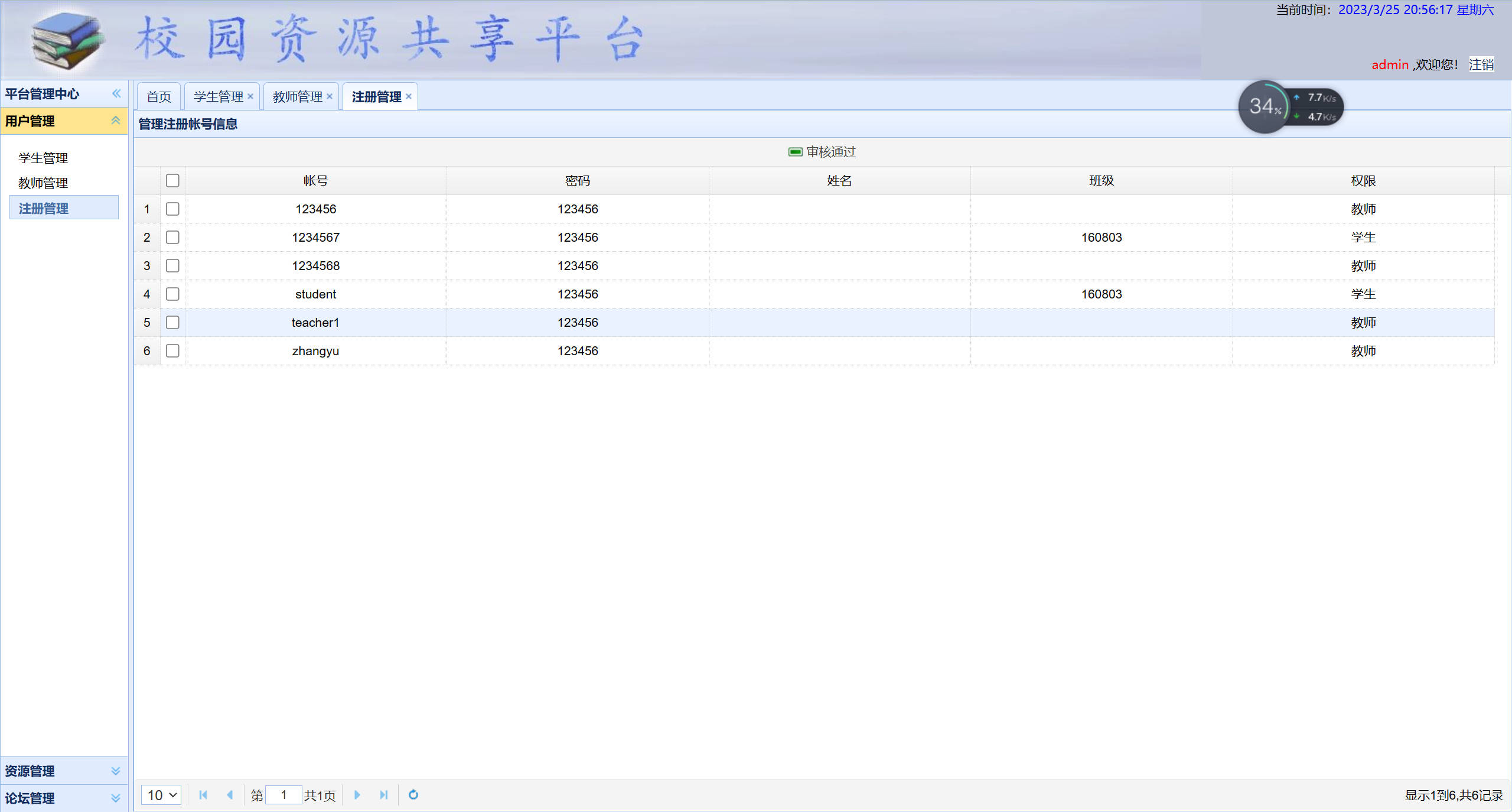Click the page number input field
The image size is (1512, 812).
pyautogui.click(x=283, y=795)
